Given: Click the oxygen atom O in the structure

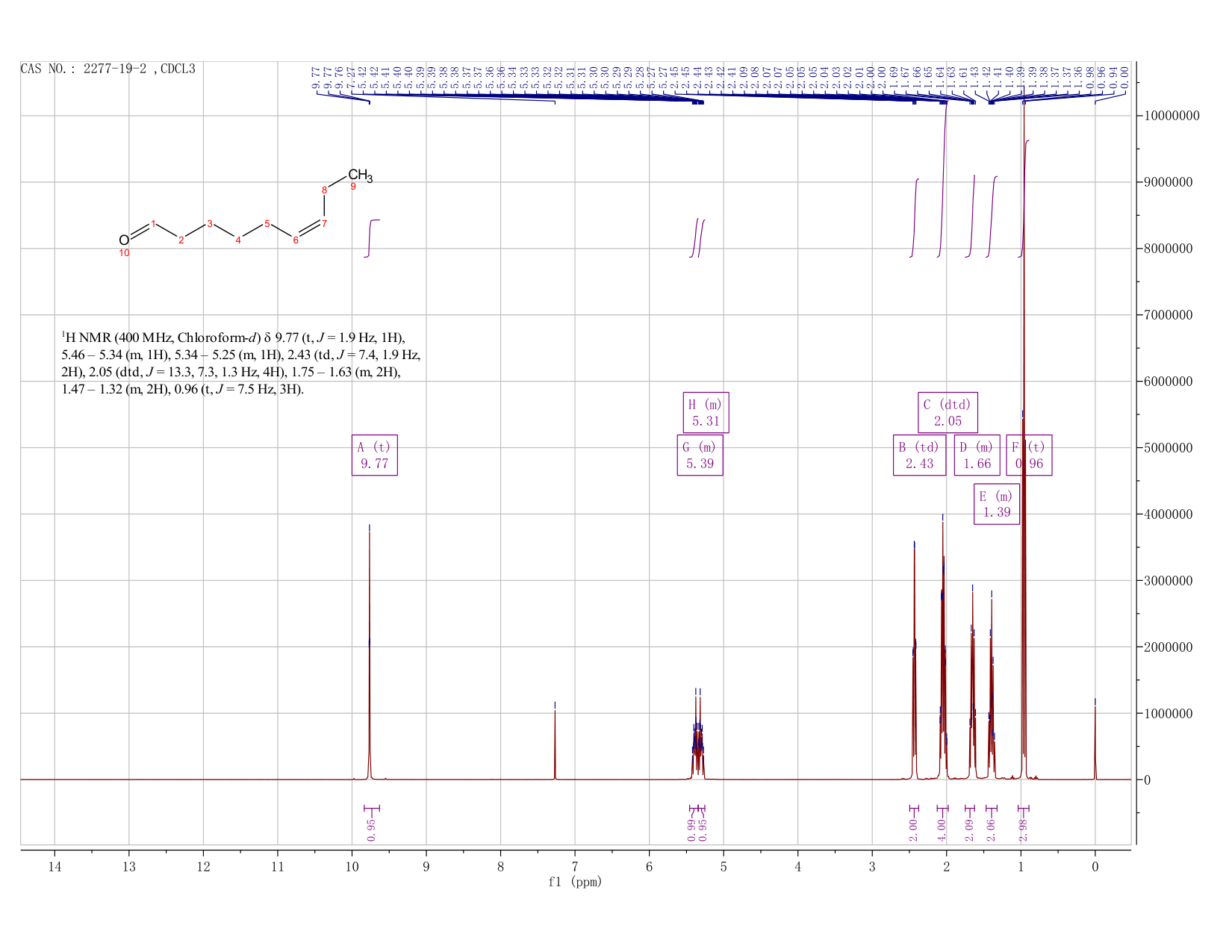Looking at the screenshot, I should (124, 240).
